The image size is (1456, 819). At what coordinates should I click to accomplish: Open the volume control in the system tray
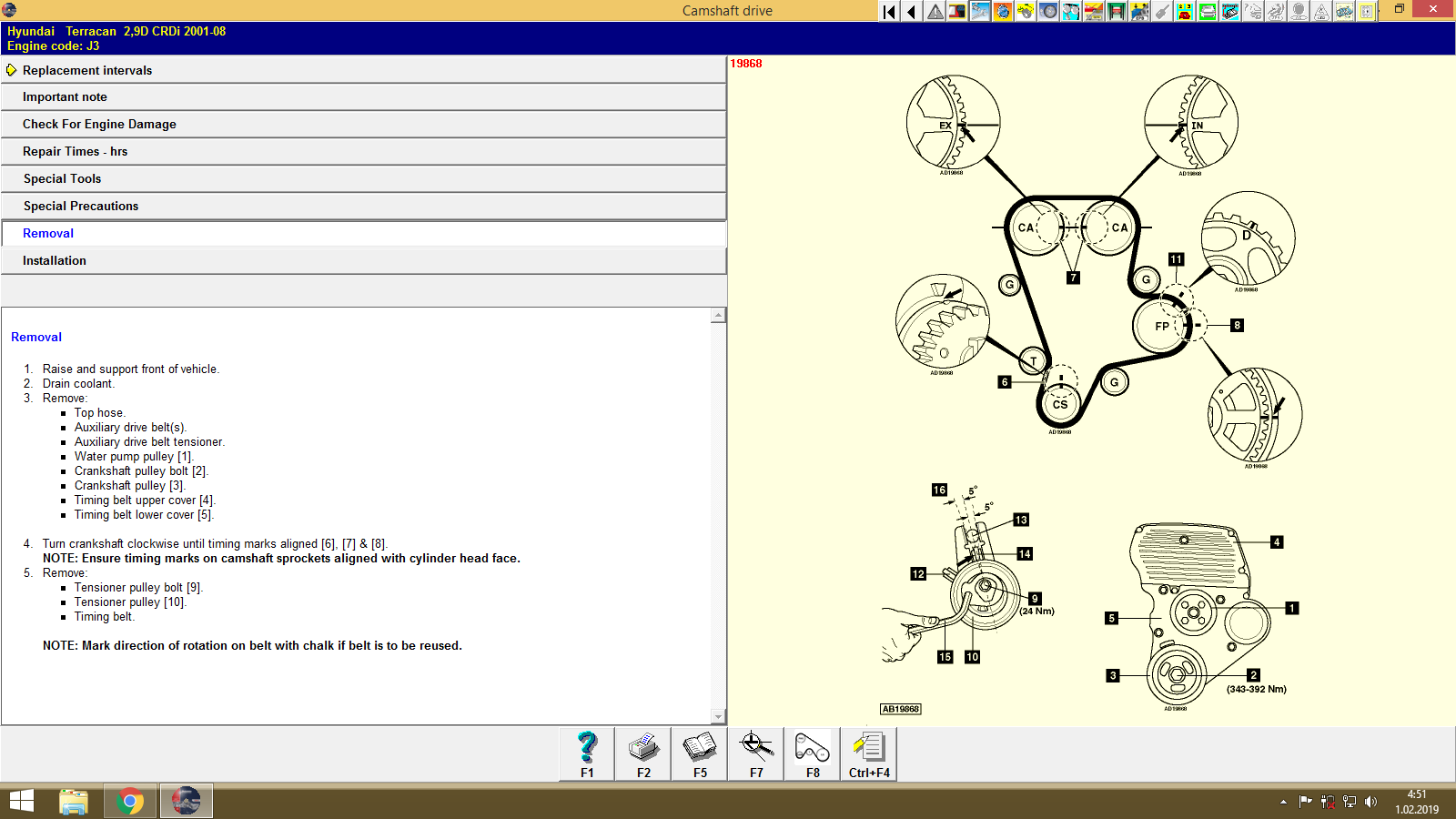click(x=1373, y=801)
